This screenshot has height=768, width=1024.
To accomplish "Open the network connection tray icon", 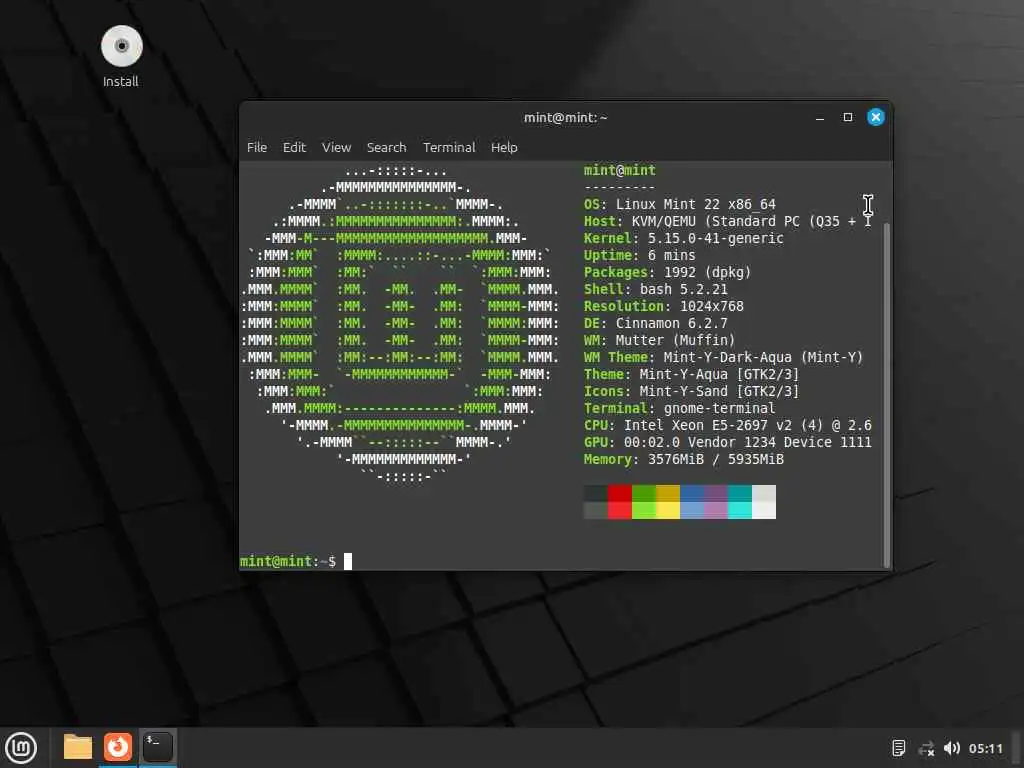I will point(926,748).
